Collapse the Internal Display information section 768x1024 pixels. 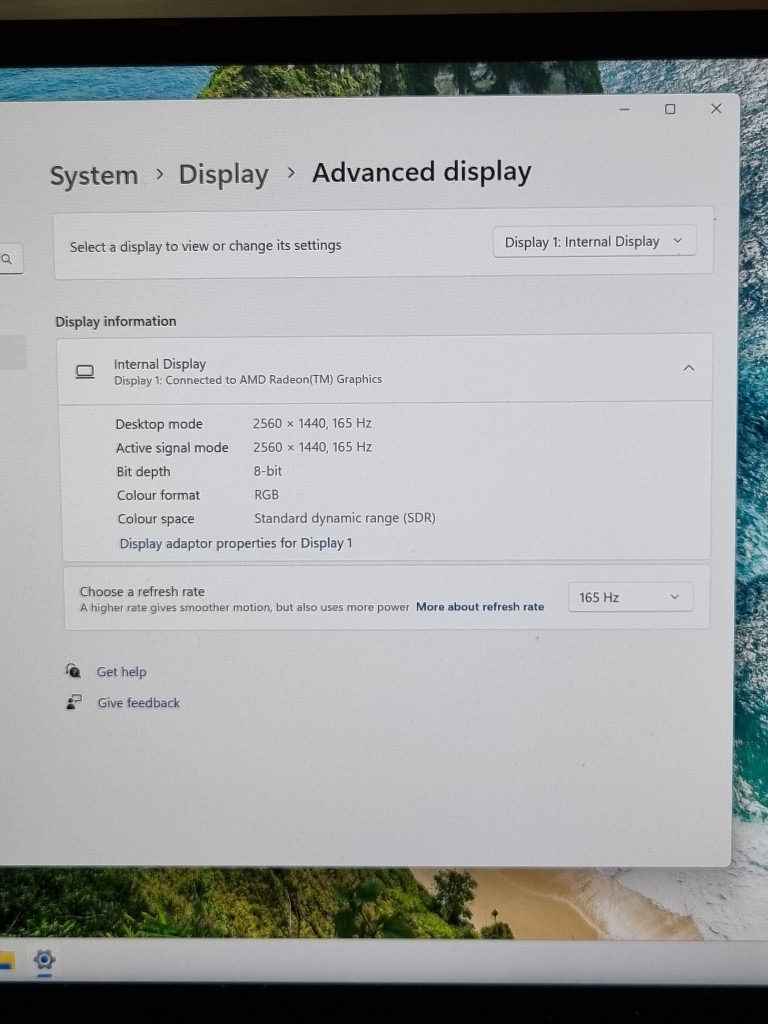click(x=688, y=368)
